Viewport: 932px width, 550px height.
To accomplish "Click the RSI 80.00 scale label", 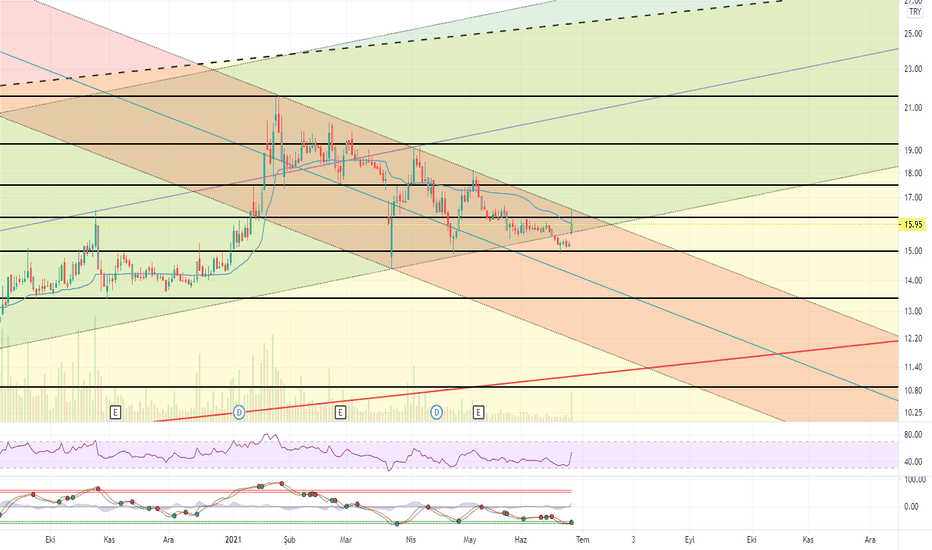I will click(x=913, y=435).
